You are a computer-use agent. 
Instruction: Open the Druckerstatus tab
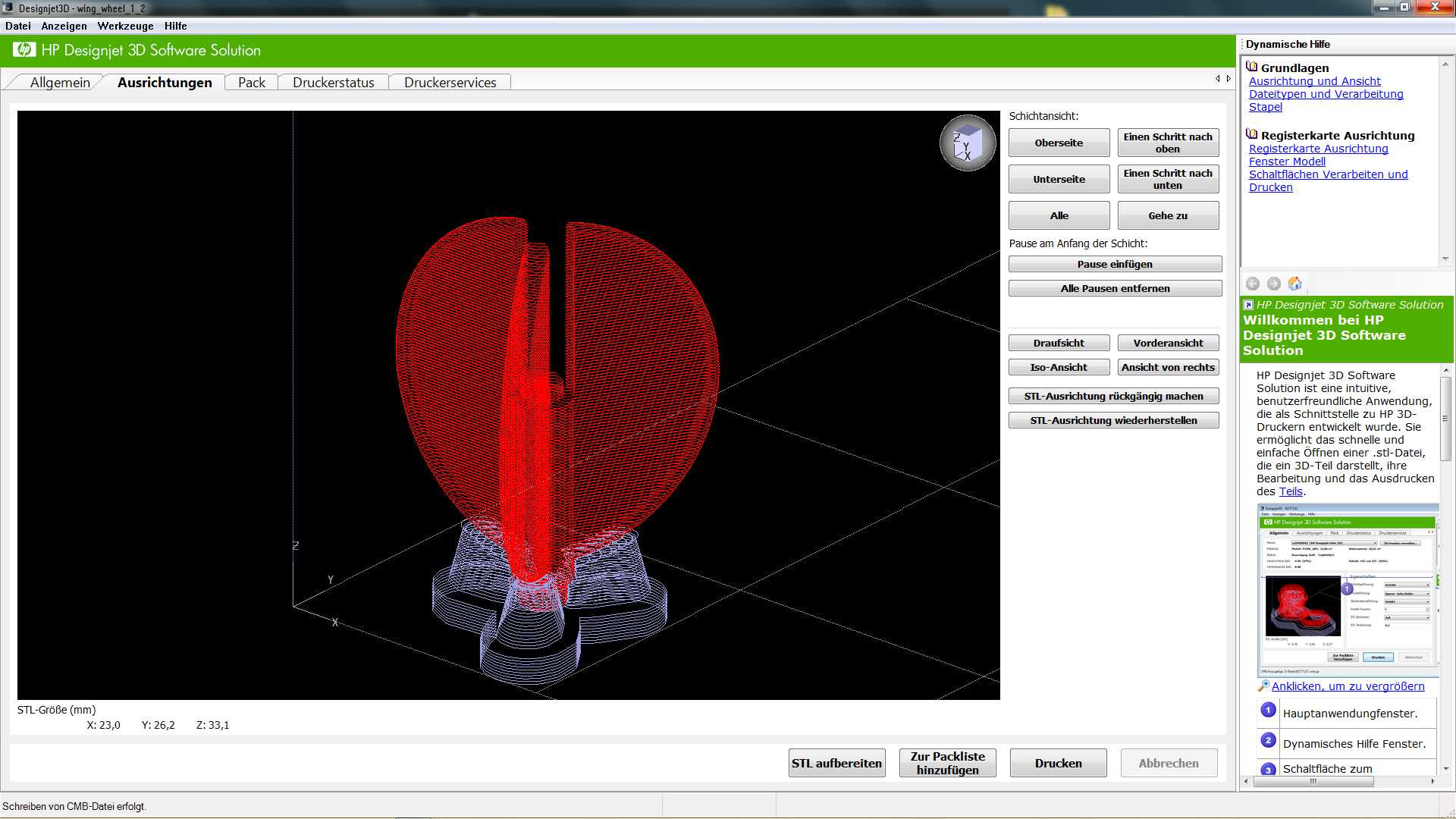pyautogui.click(x=334, y=82)
